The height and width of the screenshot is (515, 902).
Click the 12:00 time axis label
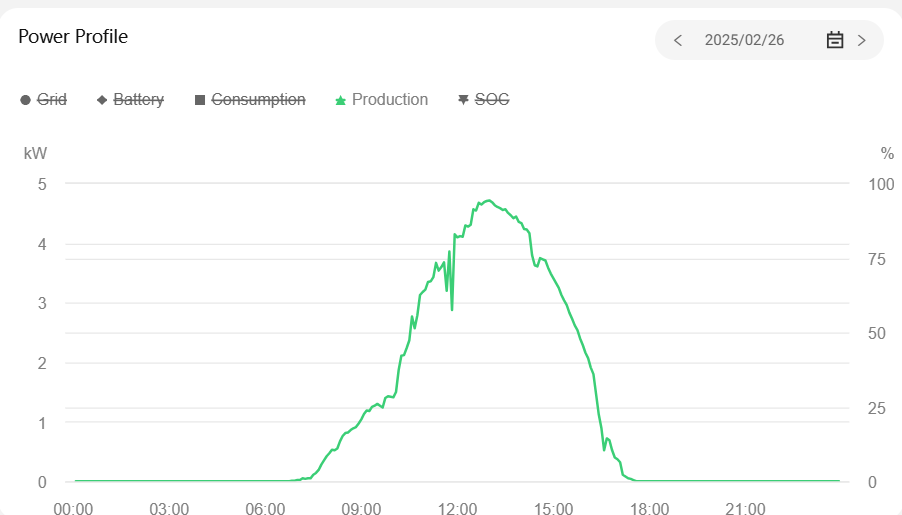(457, 509)
